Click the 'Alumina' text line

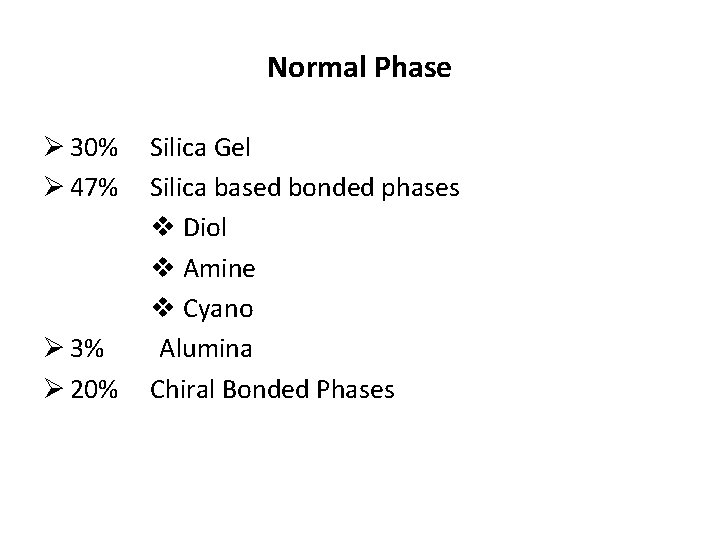point(206,349)
